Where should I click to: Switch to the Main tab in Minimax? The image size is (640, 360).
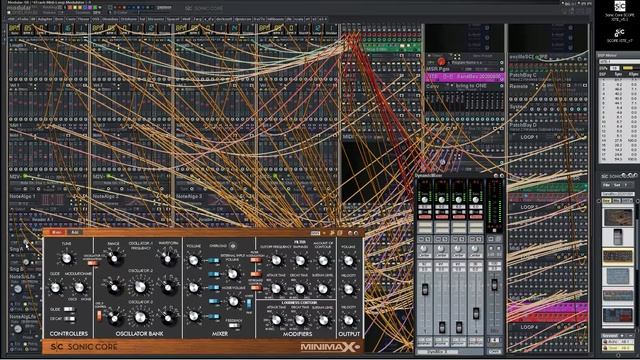tap(57, 232)
